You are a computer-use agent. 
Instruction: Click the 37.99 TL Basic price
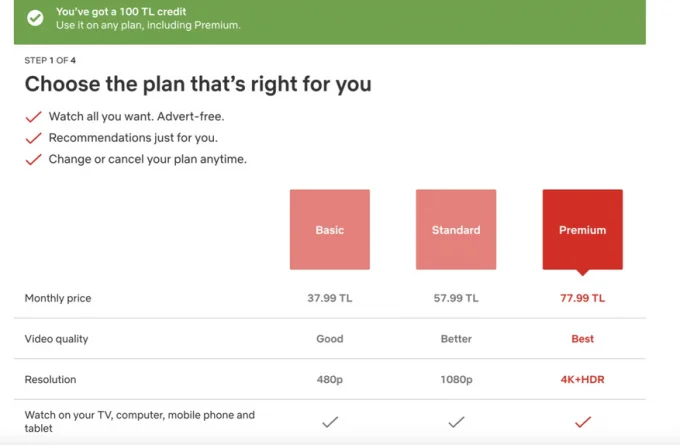point(330,298)
